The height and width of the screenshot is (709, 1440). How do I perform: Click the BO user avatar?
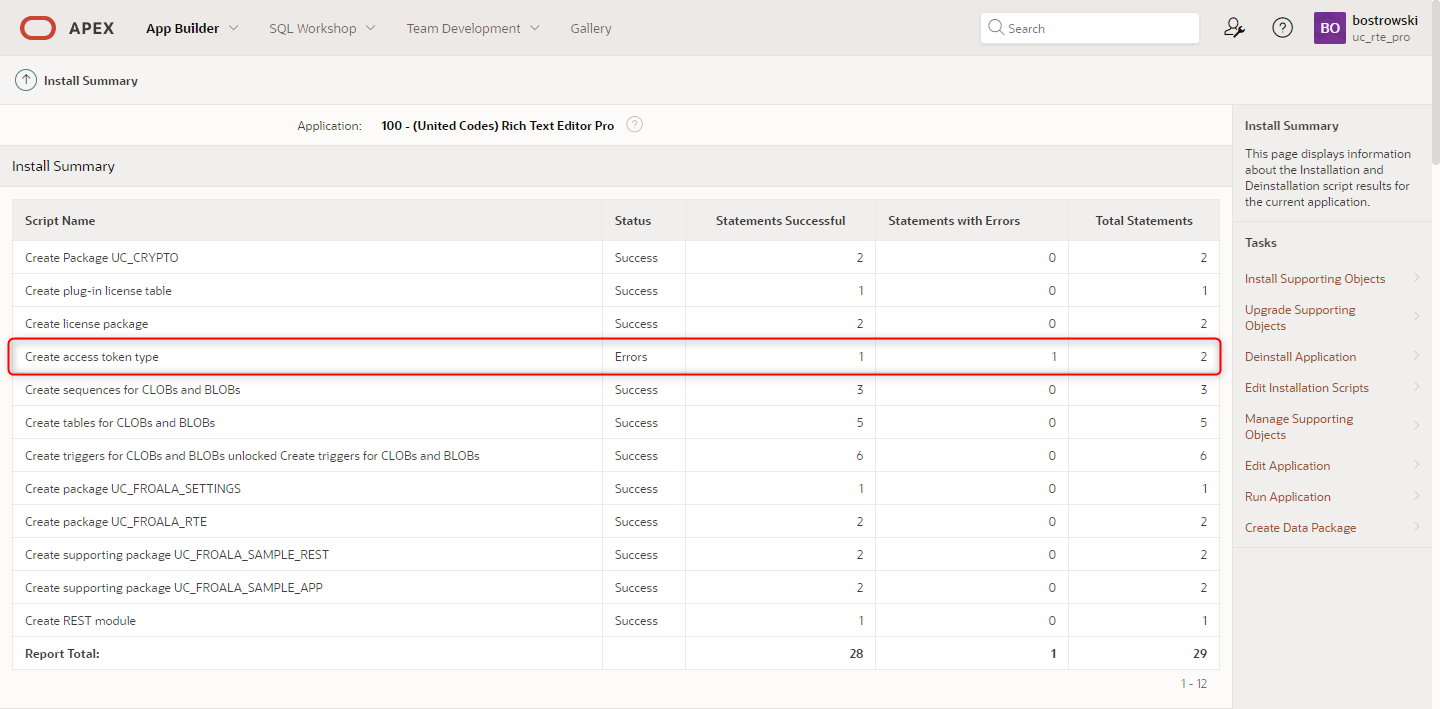coord(1330,28)
